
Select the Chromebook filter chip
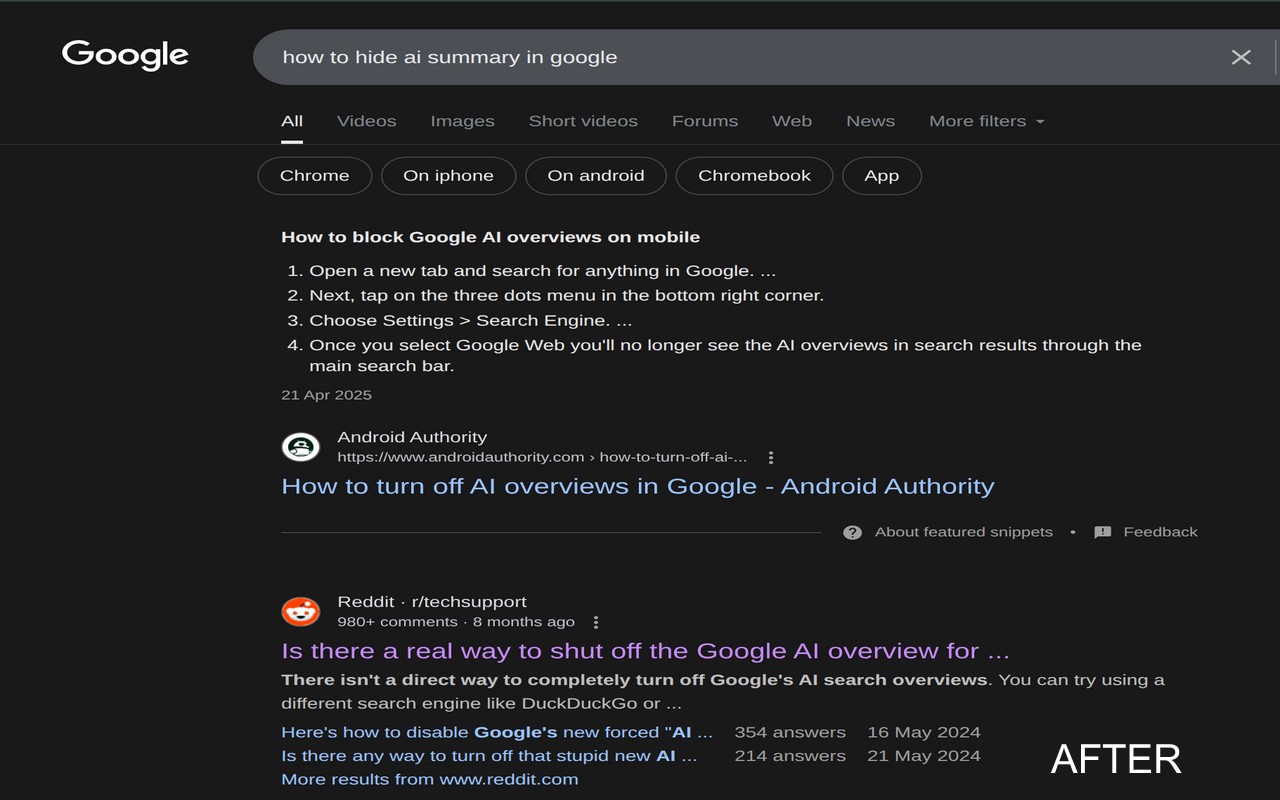click(755, 176)
